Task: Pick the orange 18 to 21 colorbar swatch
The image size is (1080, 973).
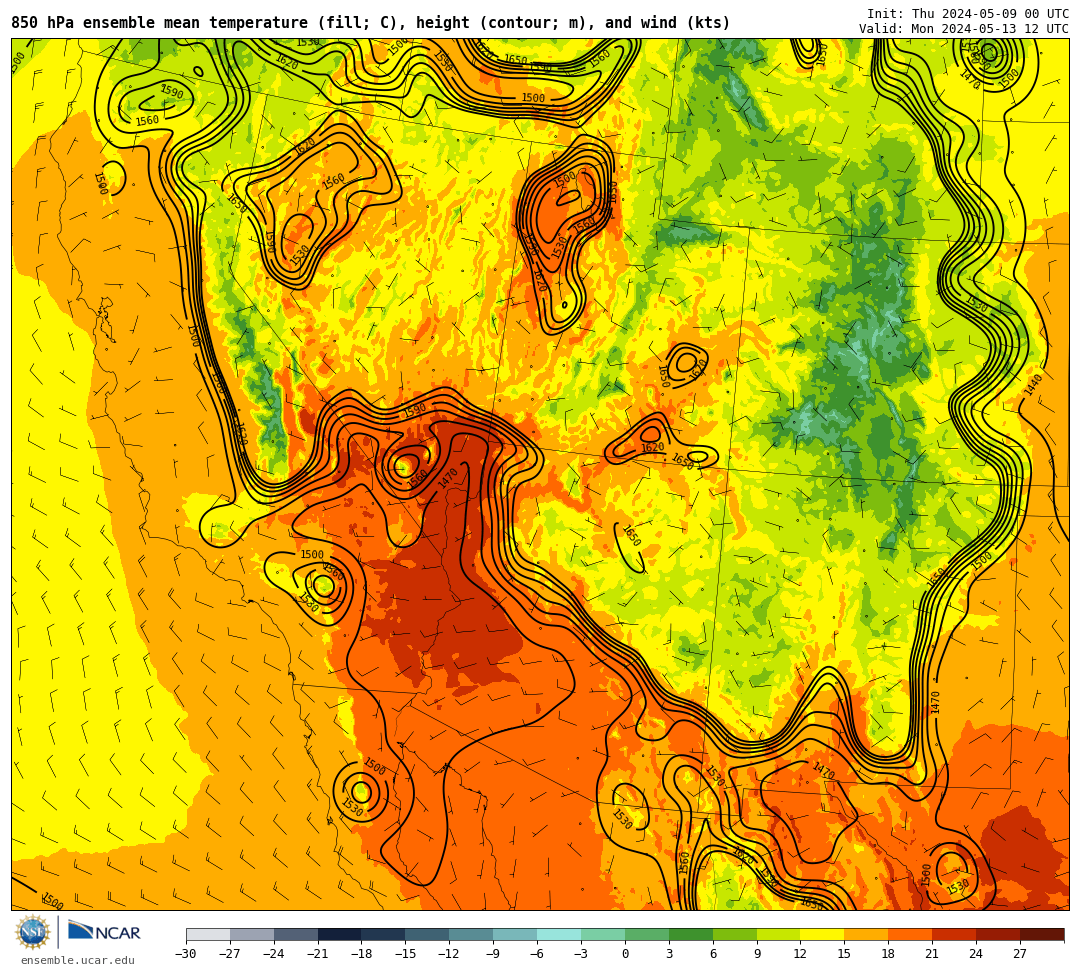Action: (911, 934)
